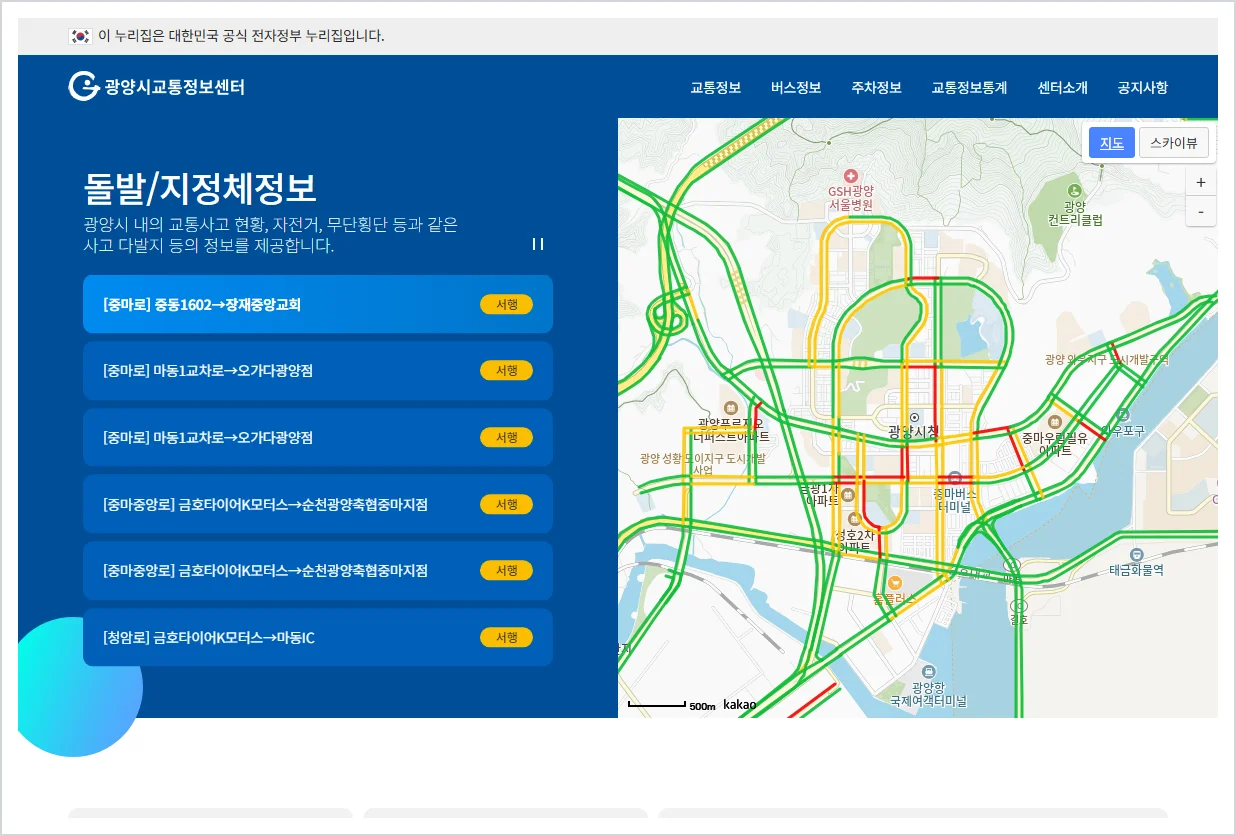Click 서행 badge on 중동1602 row
1236x836 pixels.
[x=507, y=304]
